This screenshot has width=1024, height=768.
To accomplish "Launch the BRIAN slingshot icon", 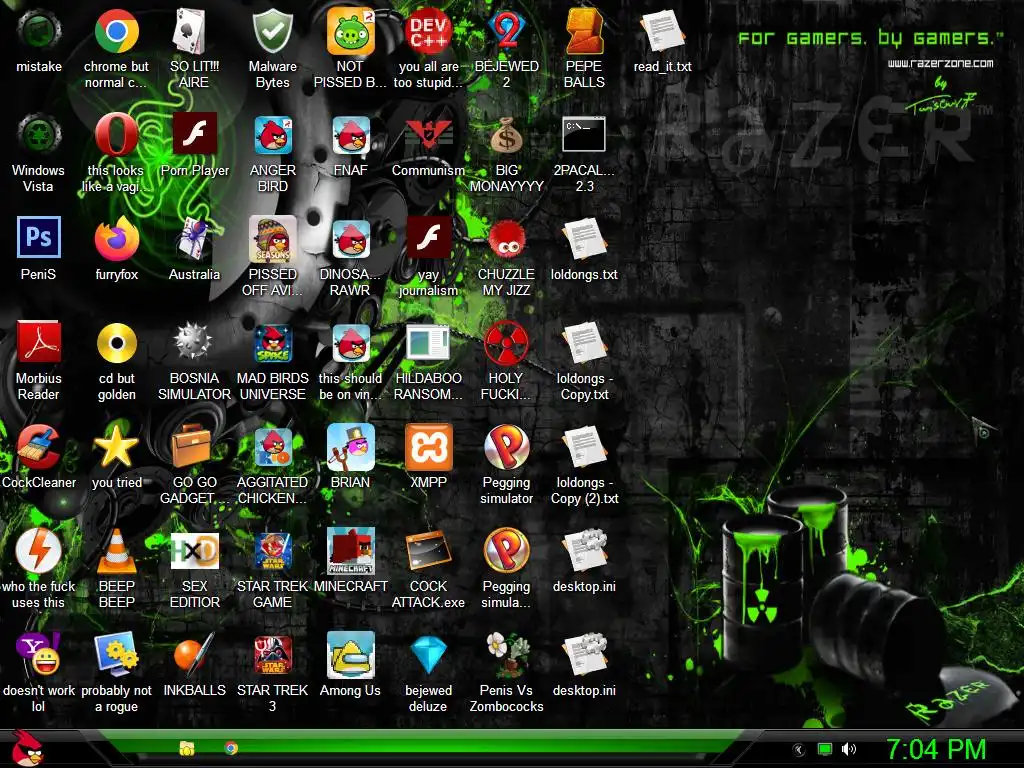I will 351,447.
